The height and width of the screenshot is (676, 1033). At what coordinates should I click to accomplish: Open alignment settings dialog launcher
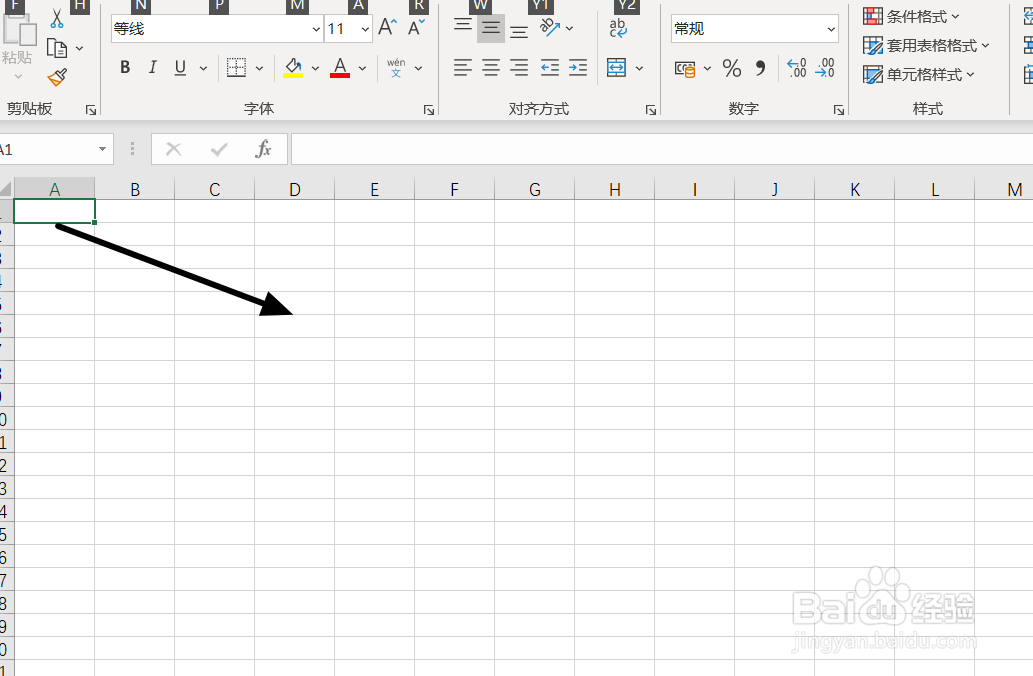click(651, 110)
